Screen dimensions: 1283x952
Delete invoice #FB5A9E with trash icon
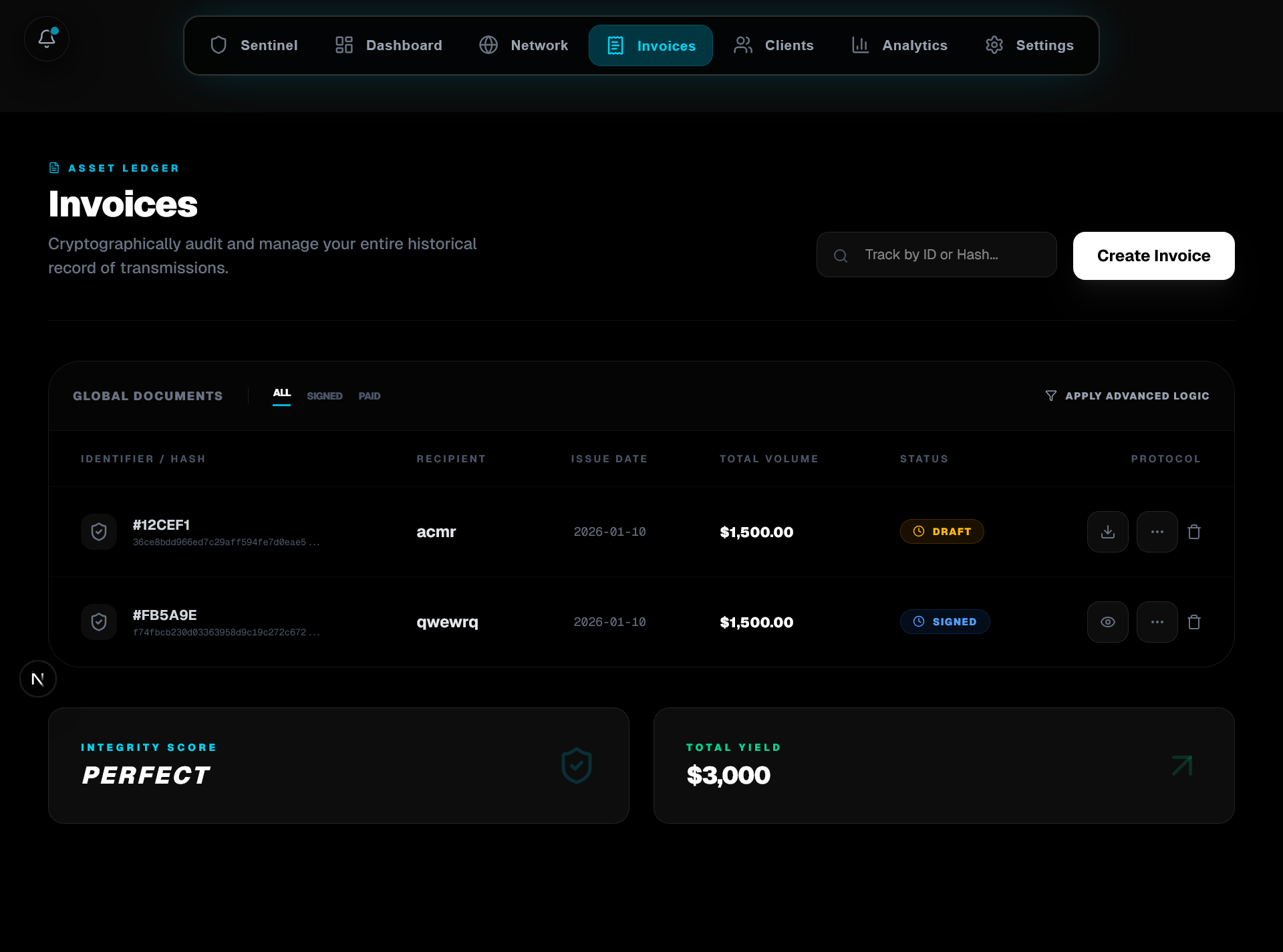tap(1194, 622)
